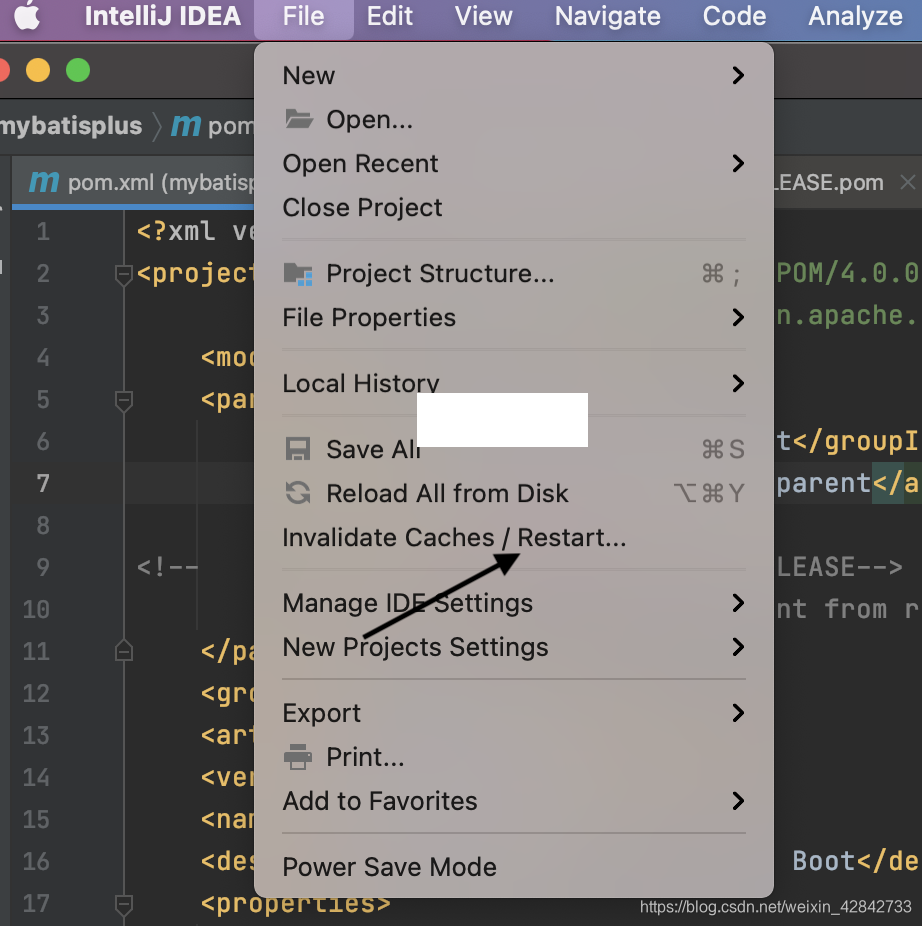Image resolution: width=922 pixels, height=926 pixels.
Task: Open the View menu
Action: 483,16
